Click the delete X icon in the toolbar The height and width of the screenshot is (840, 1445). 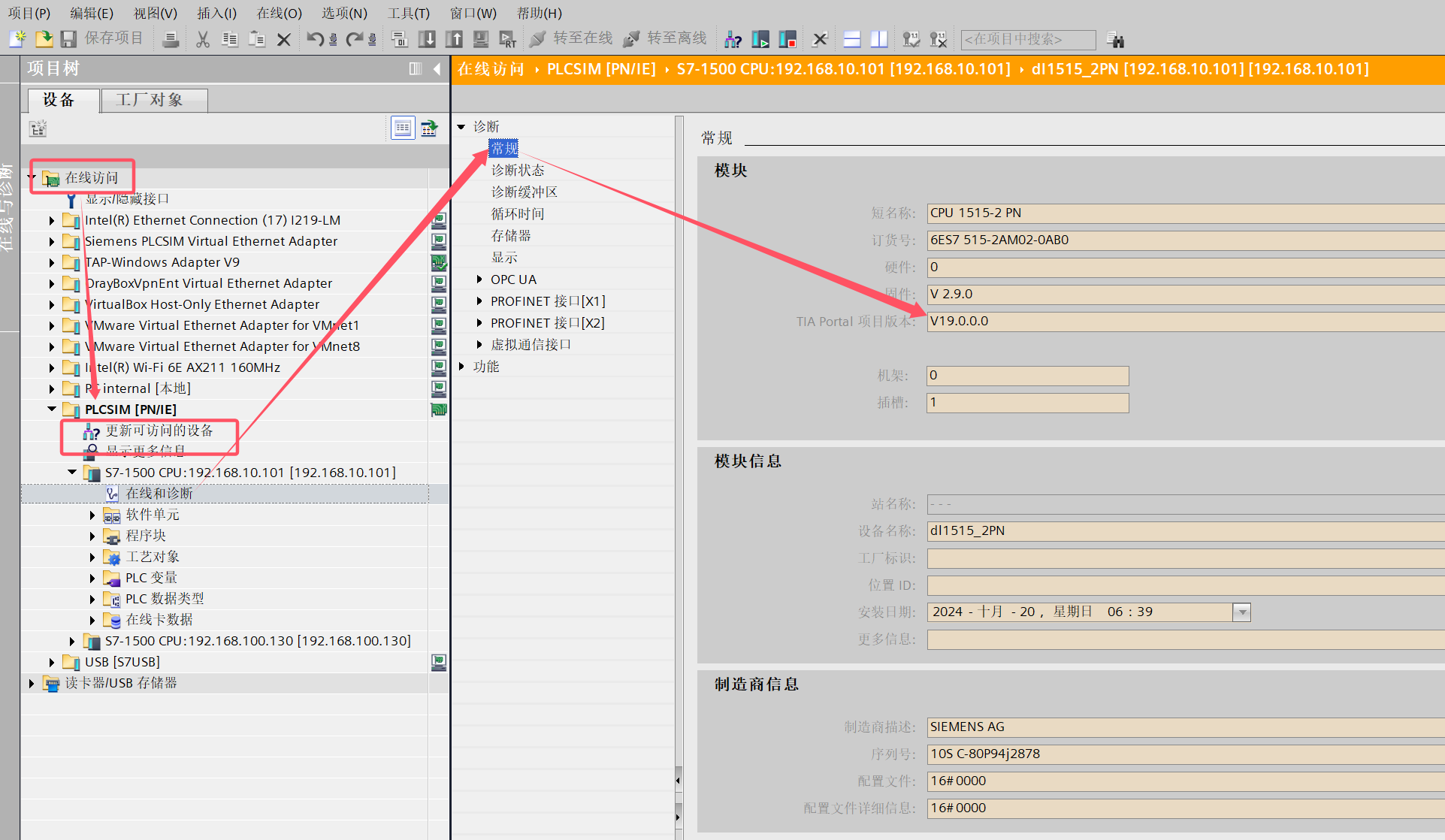tap(283, 39)
